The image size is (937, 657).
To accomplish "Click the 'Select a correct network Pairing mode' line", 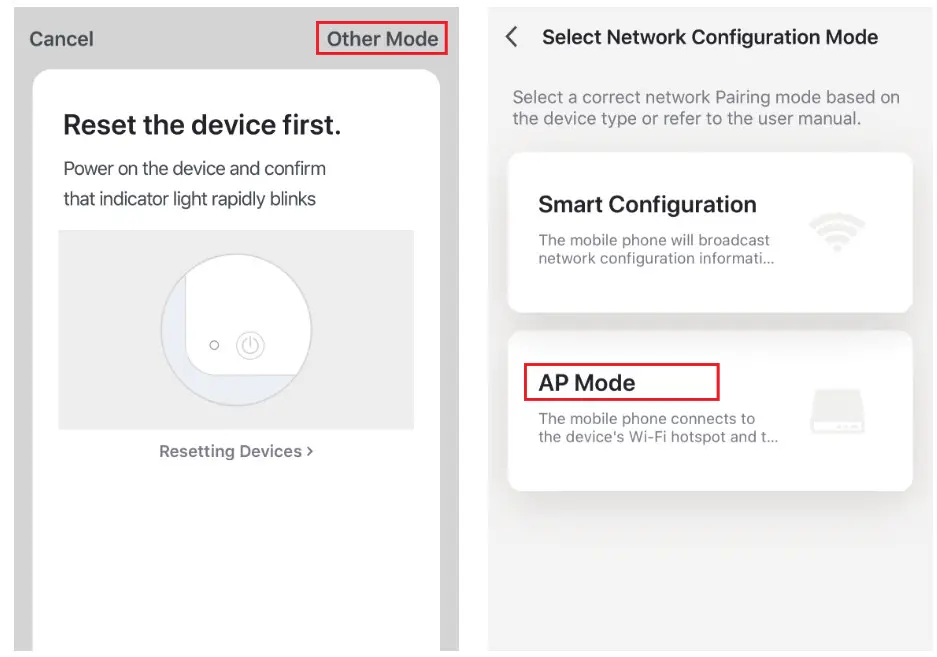I will click(x=706, y=98).
